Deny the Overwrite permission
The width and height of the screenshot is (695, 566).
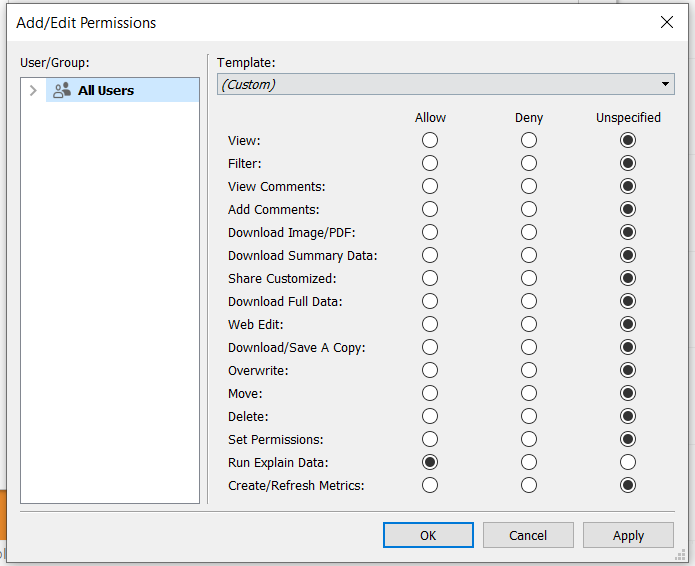[529, 370]
